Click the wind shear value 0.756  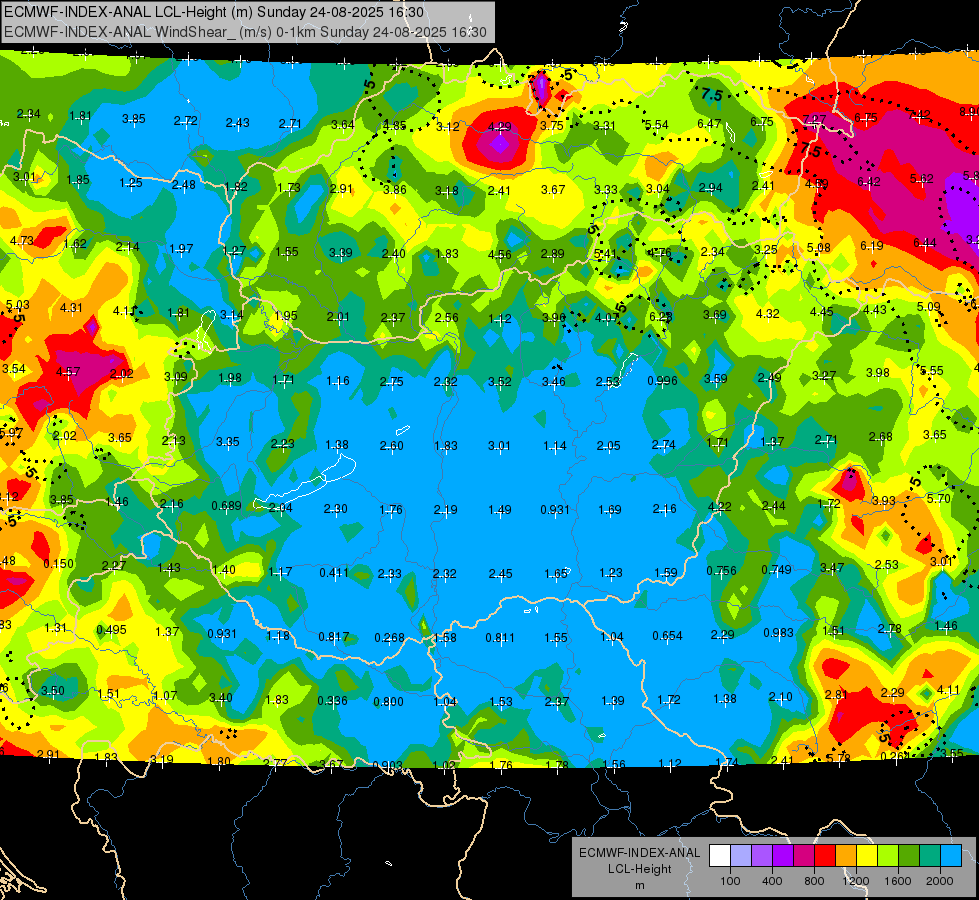tap(721, 570)
